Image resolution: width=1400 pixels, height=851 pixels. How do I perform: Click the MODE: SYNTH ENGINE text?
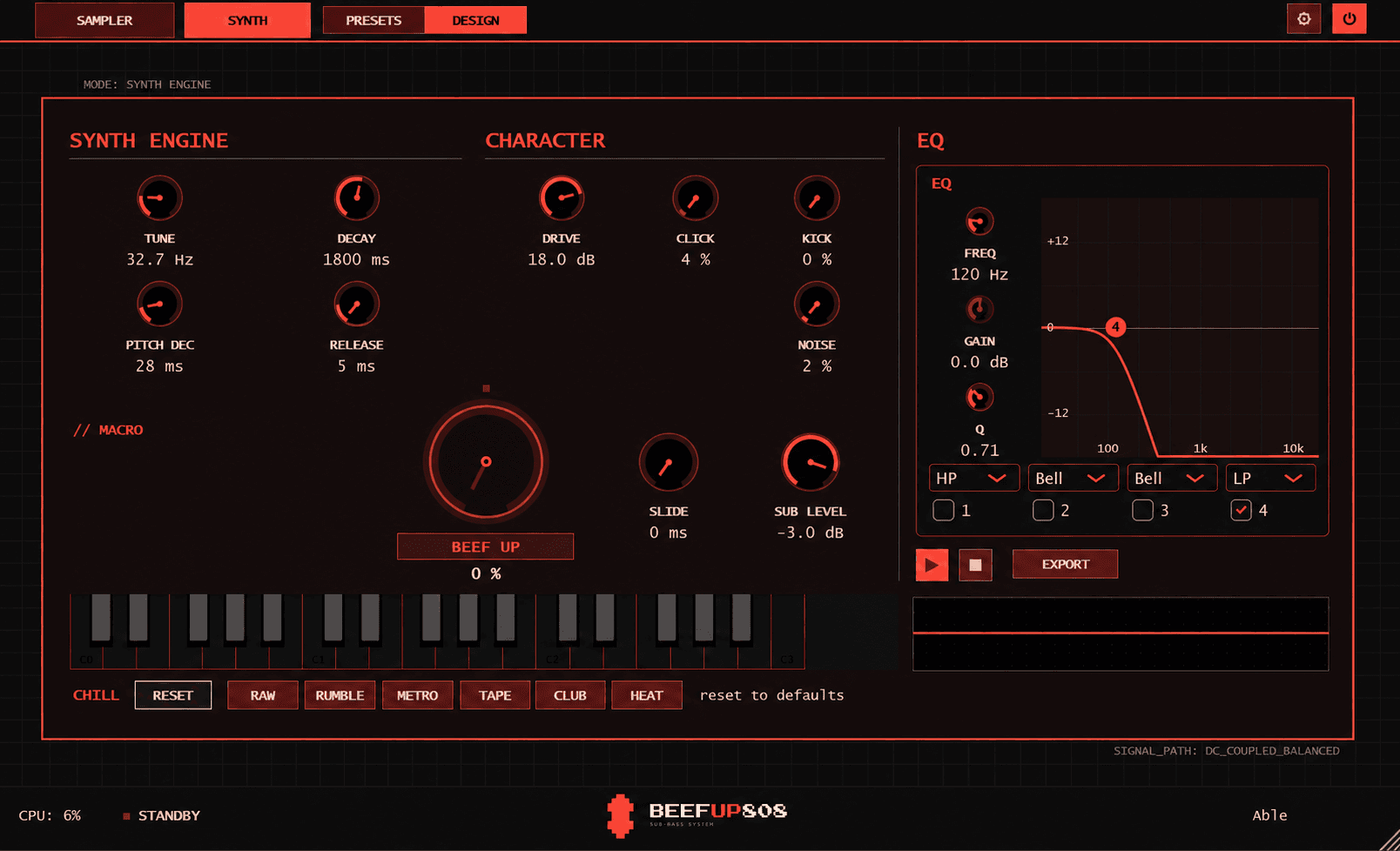pos(147,84)
